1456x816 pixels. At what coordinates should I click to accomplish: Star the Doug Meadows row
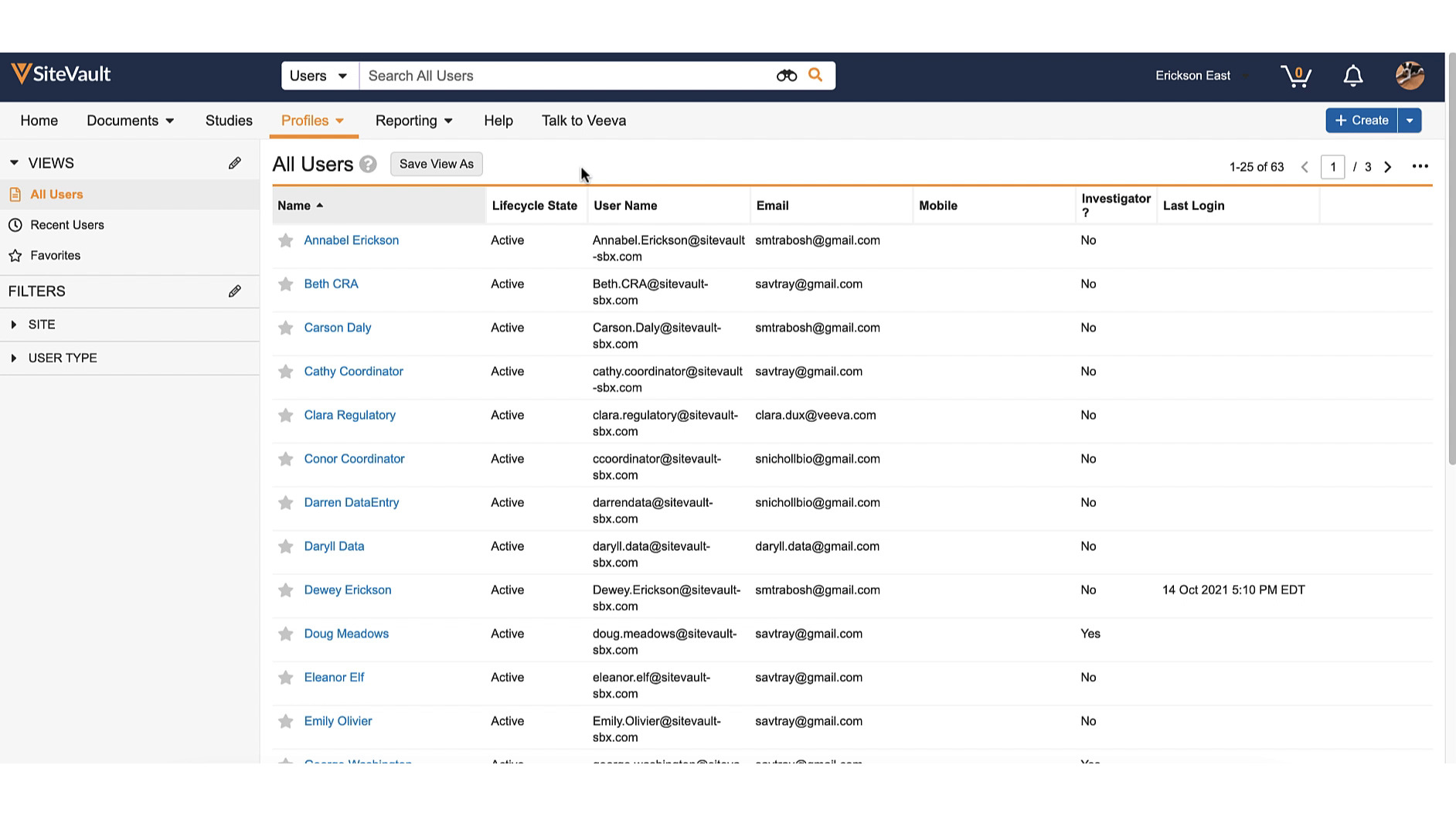pyautogui.click(x=286, y=634)
